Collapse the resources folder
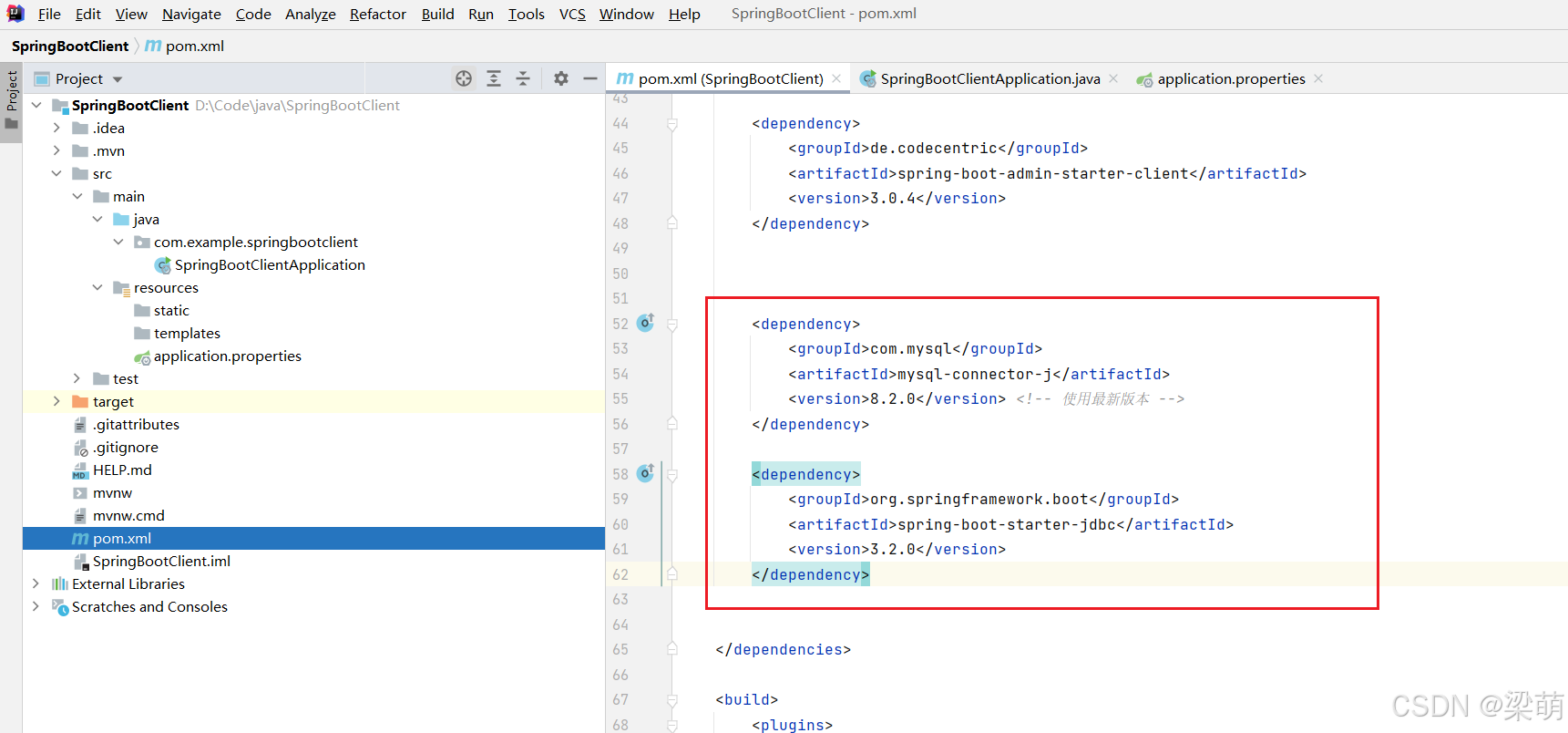 [x=97, y=288]
